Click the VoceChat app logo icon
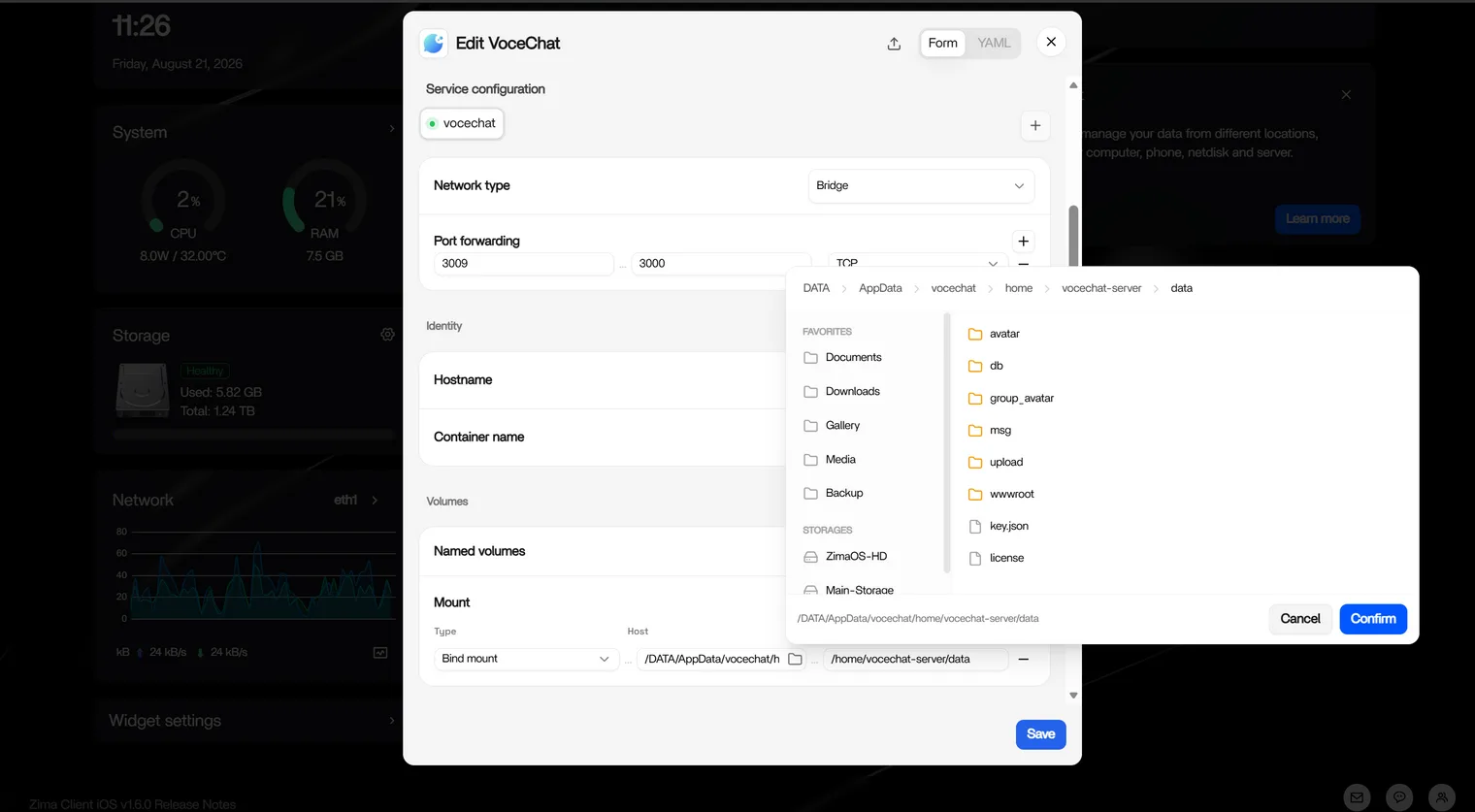 [434, 43]
